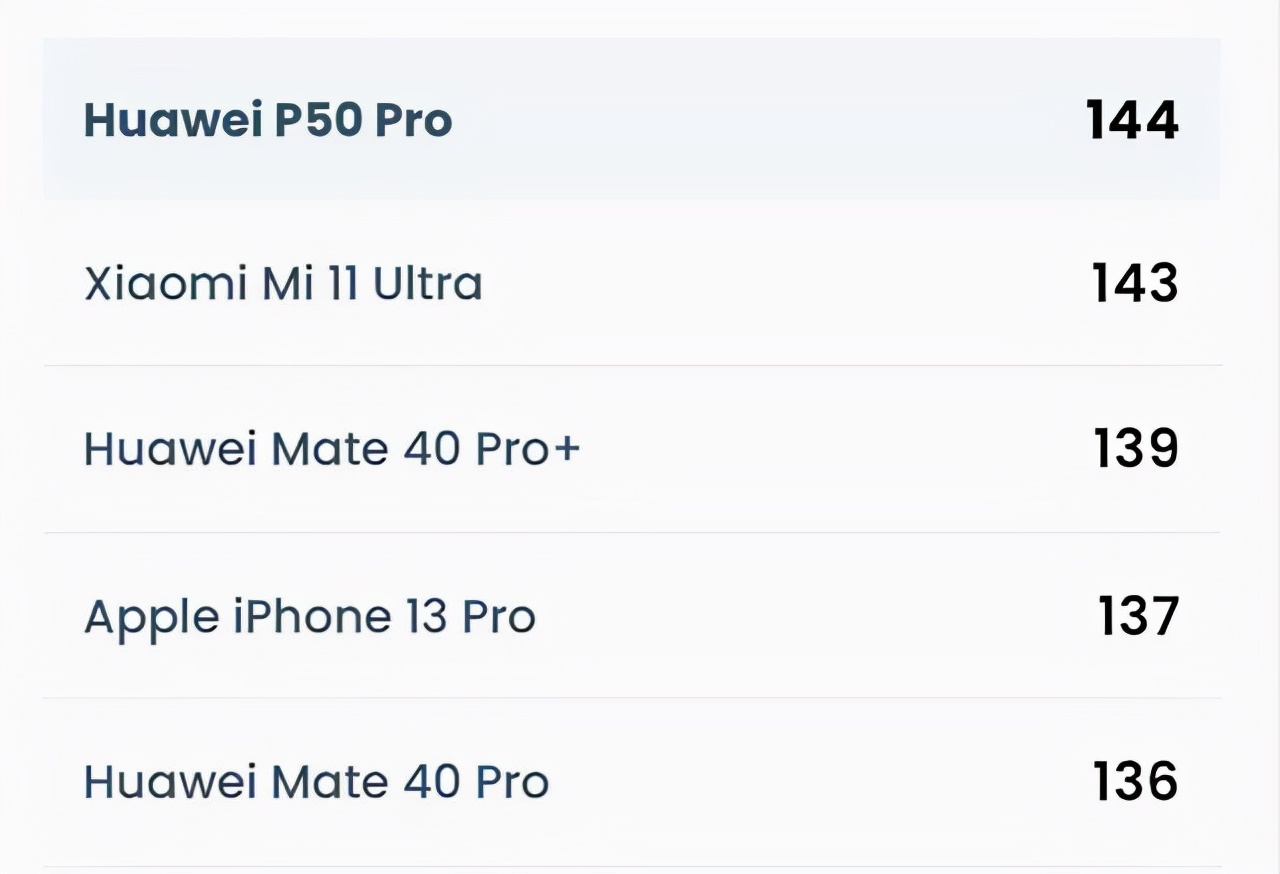Click the middle of the Xiaomi row

[x=760, y=284]
